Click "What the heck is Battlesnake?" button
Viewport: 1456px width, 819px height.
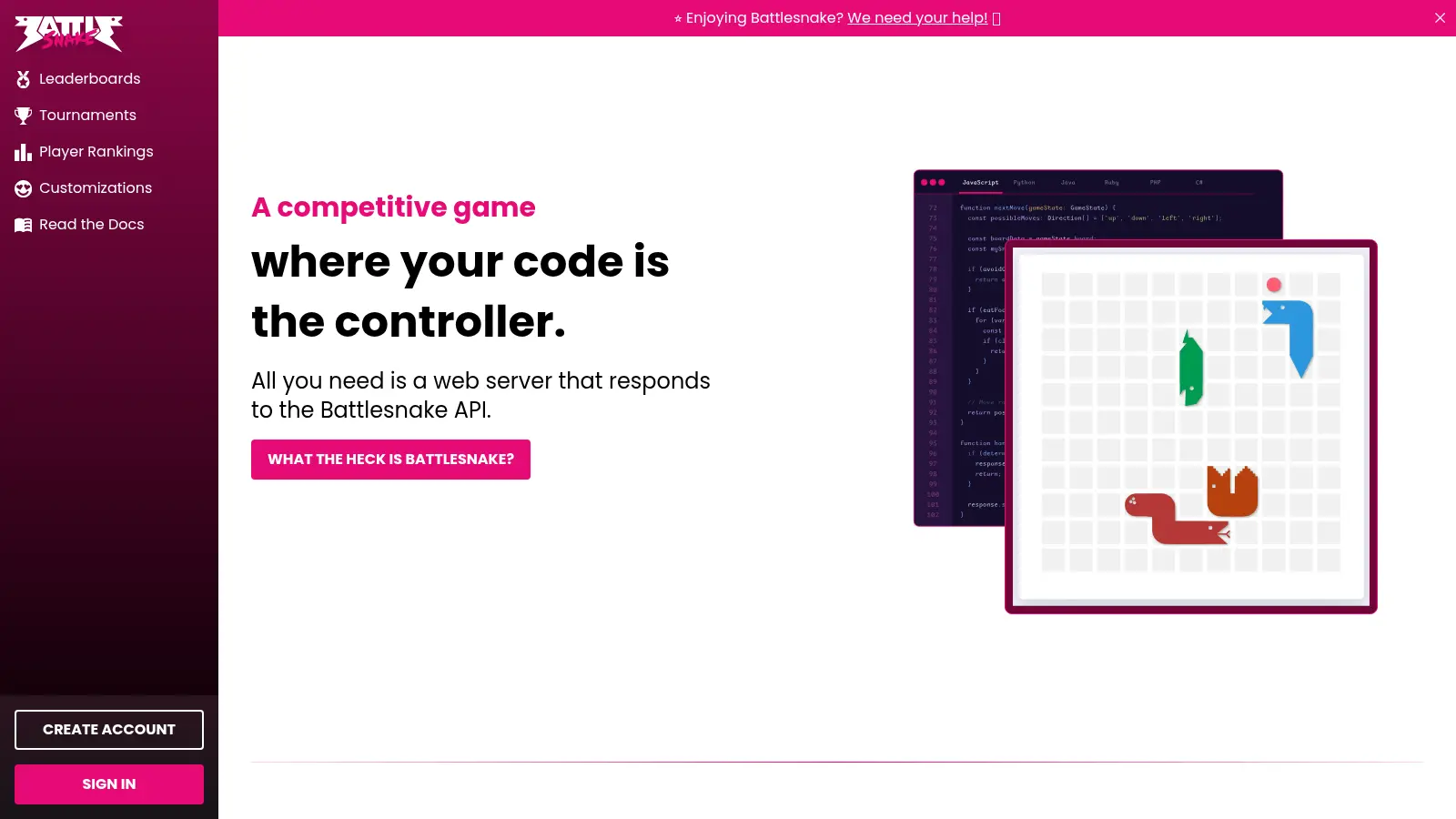click(x=390, y=460)
